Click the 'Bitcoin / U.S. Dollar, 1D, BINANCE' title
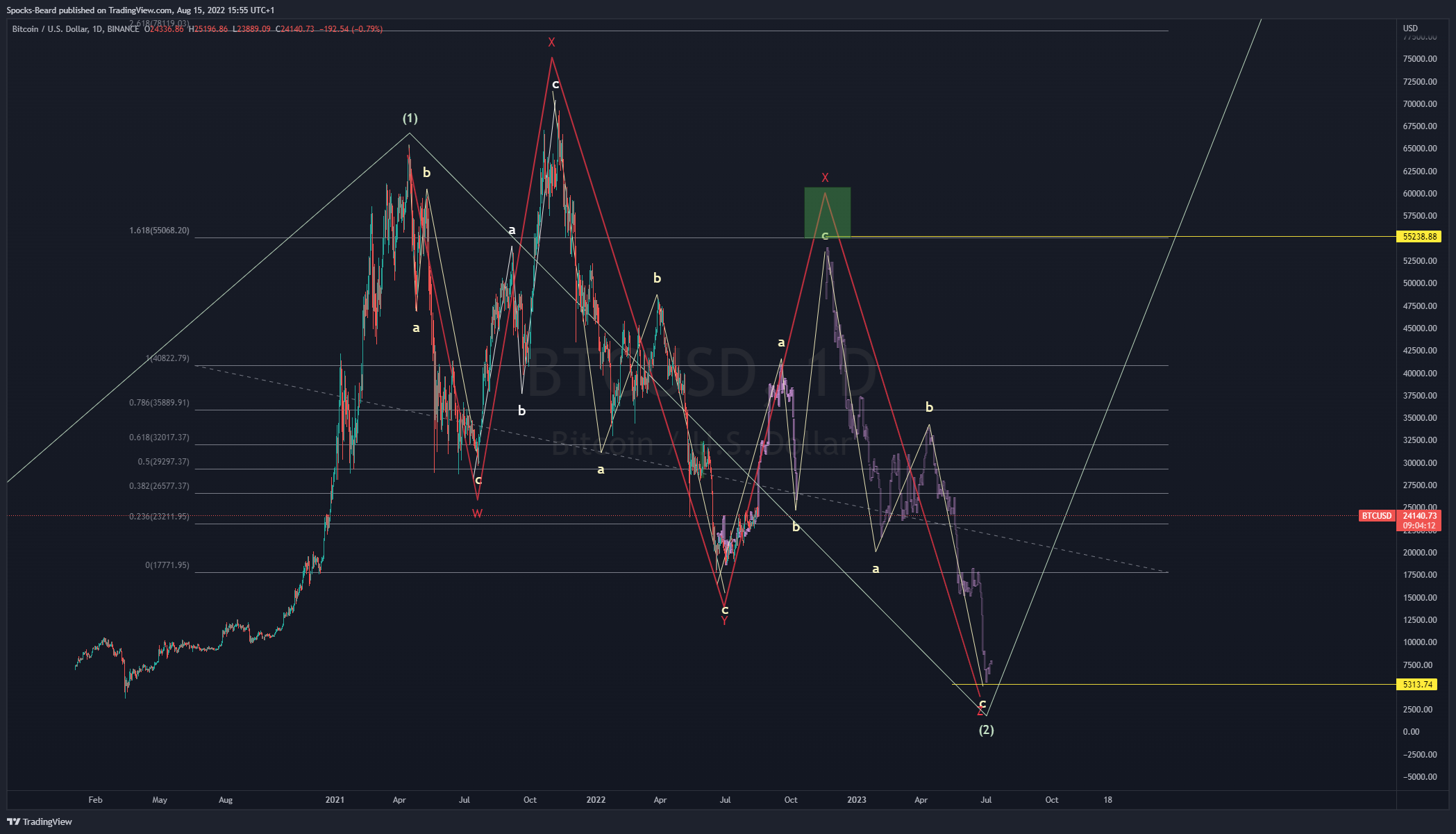This screenshot has width=1456, height=834. (x=76, y=29)
